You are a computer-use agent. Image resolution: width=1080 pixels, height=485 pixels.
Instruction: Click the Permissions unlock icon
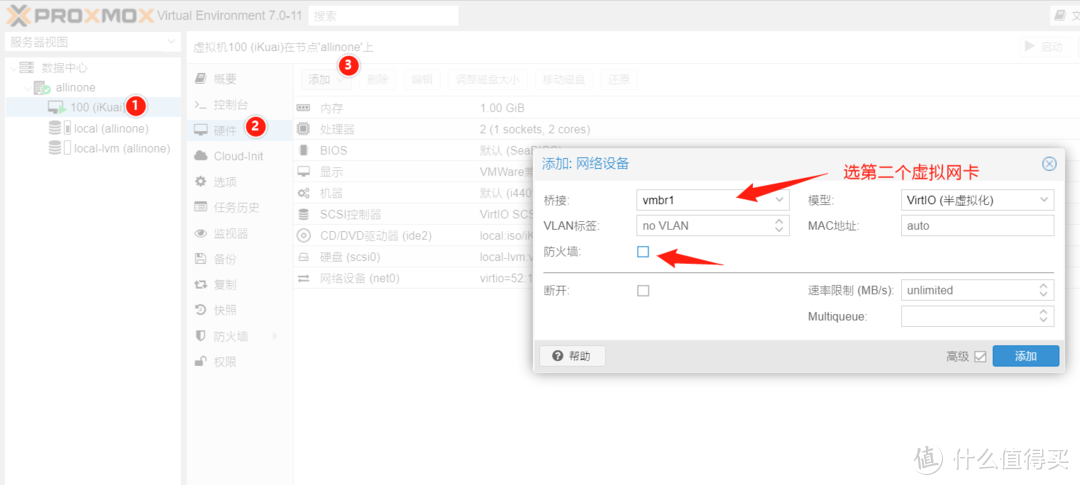pyautogui.click(x=200, y=362)
